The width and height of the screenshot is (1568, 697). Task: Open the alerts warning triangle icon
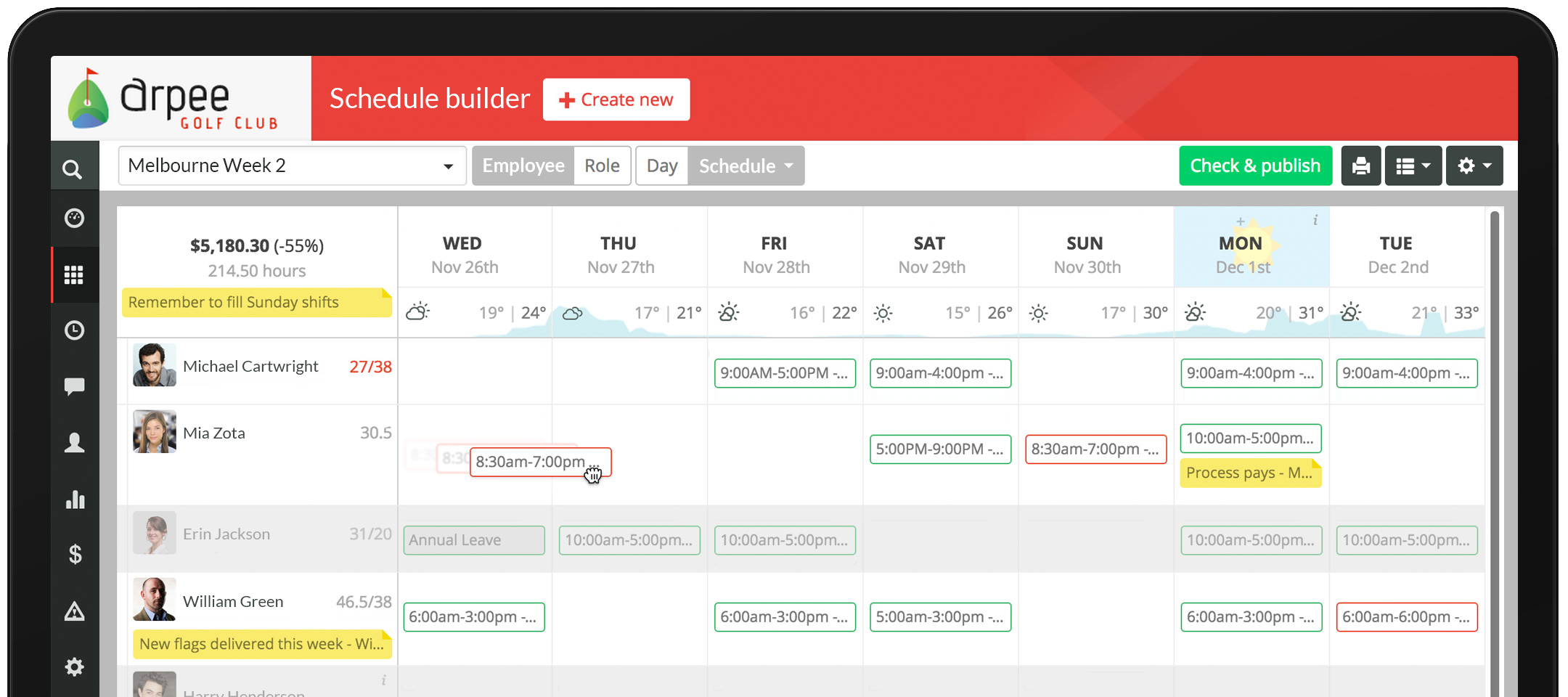pos(74,611)
